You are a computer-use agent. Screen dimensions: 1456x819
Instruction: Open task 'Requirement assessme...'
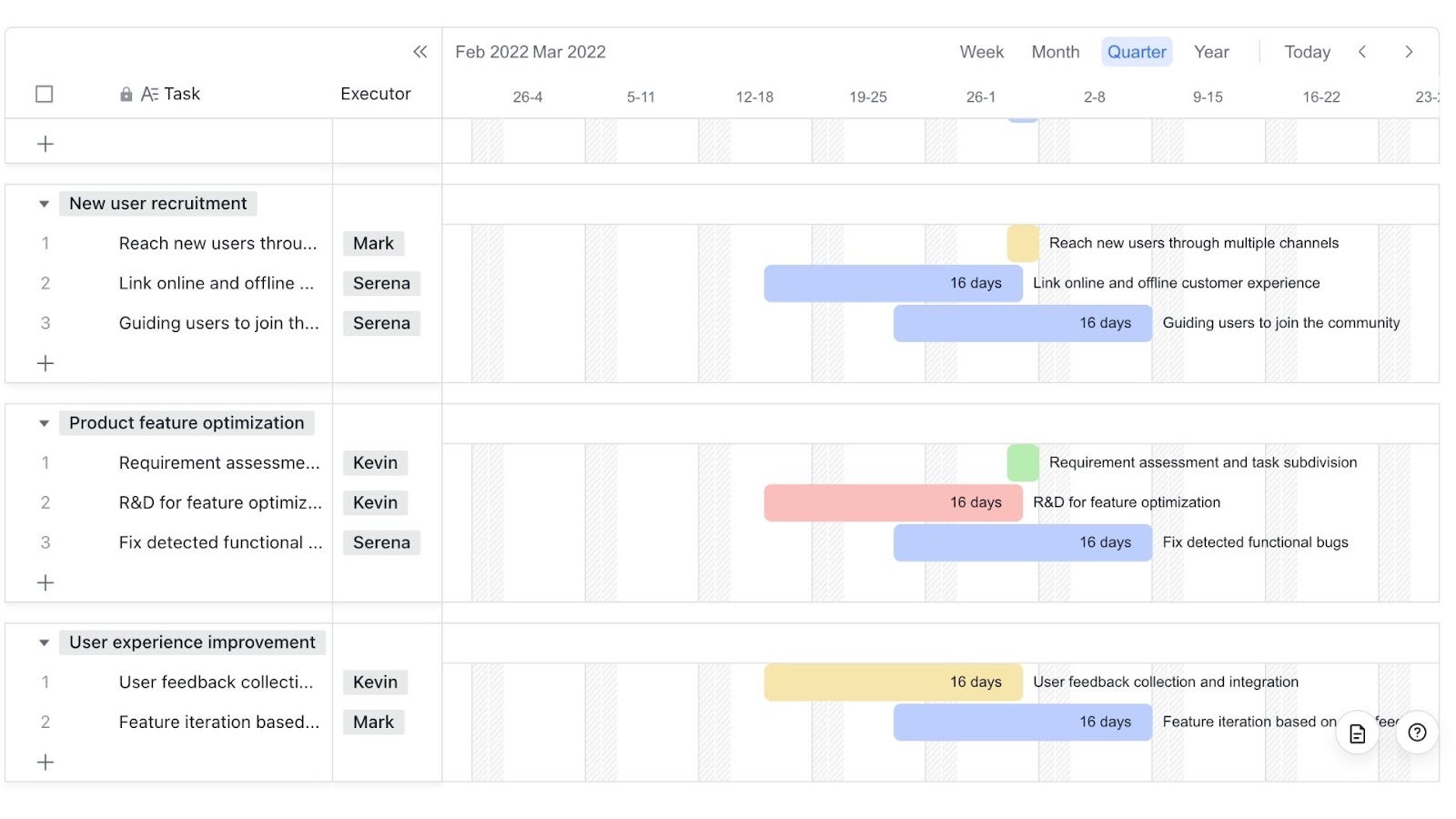(x=219, y=462)
